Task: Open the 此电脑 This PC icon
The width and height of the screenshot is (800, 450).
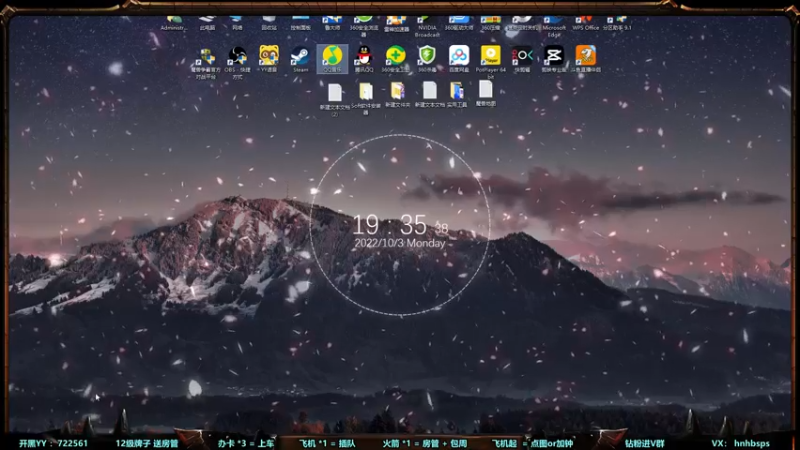Action: (207, 23)
